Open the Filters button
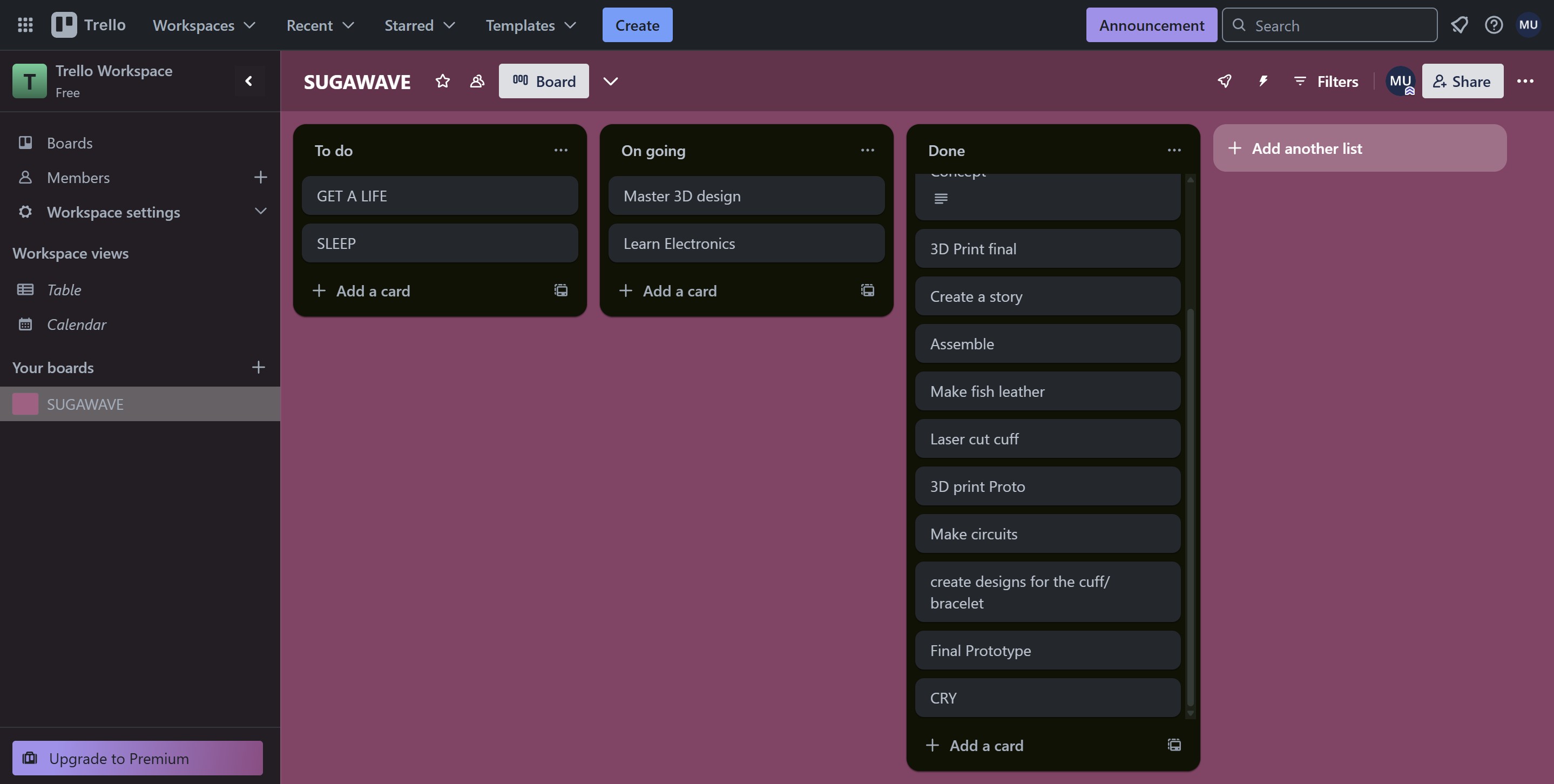This screenshot has width=1554, height=784. [1326, 81]
